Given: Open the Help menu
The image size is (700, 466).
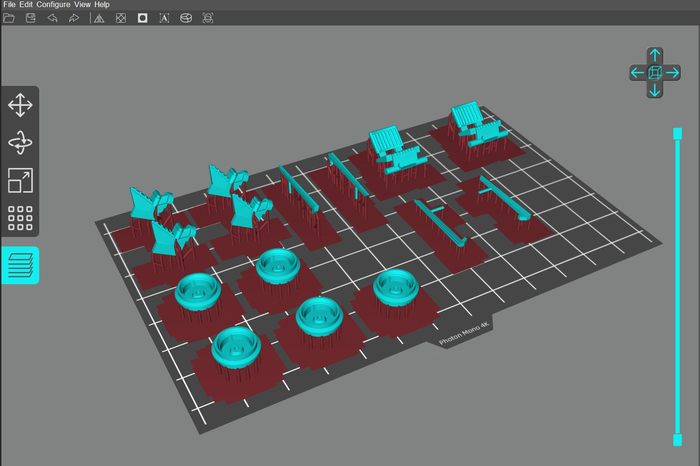Looking at the screenshot, I should click(x=102, y=5).
